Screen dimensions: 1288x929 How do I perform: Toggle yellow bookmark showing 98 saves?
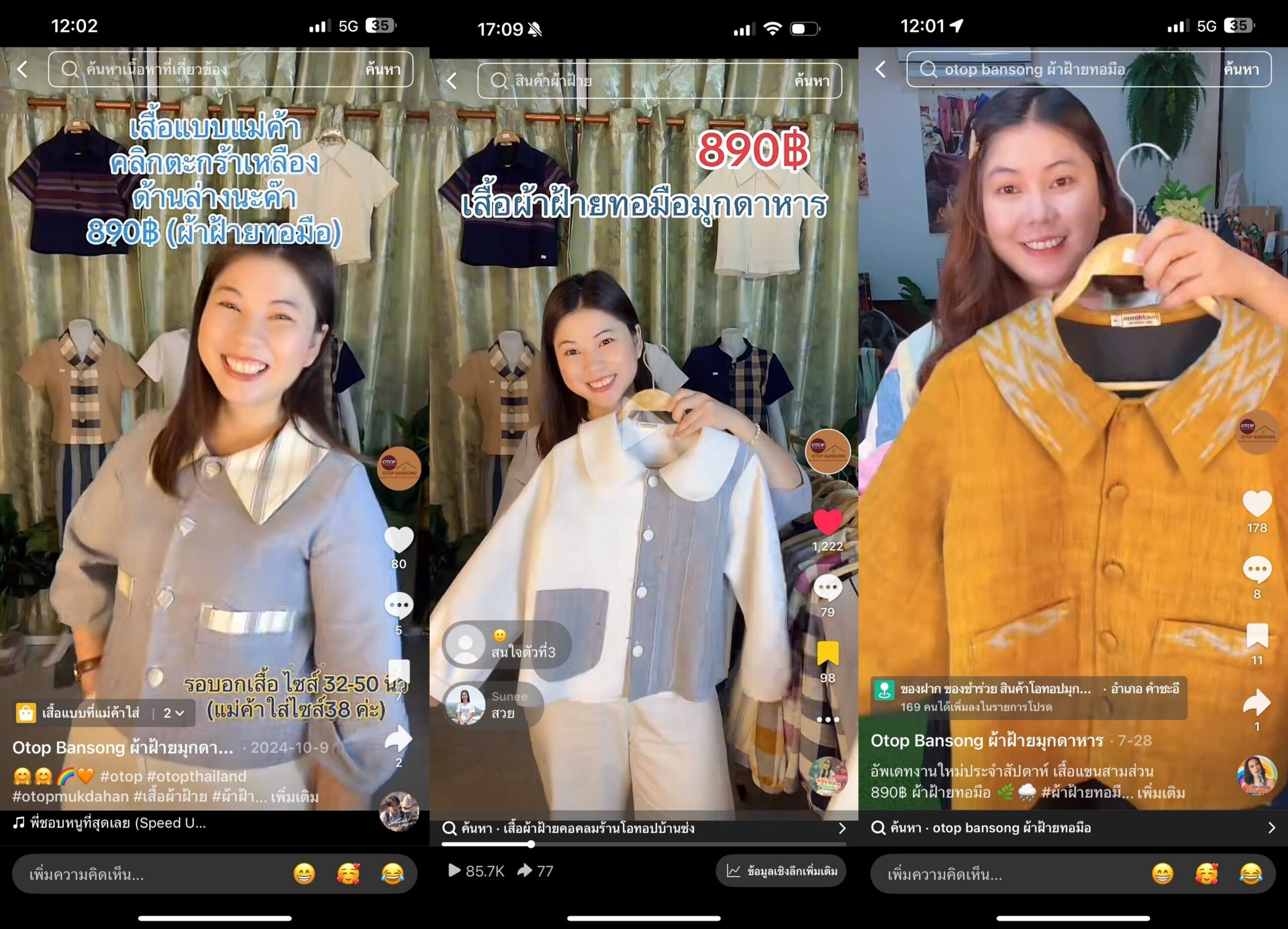pyautogui.click(x=828, y=653)
